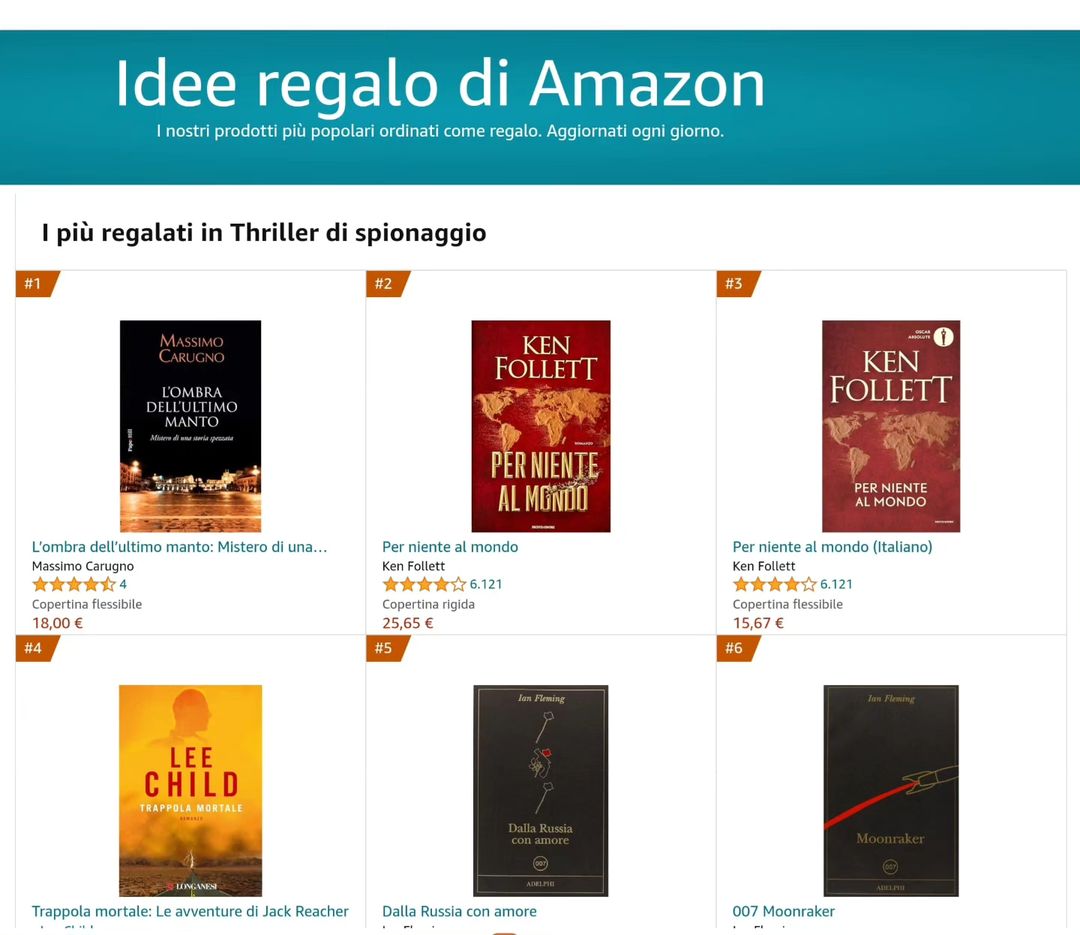Click the title link L'ombra dell'ultimo manto
Viewport: 1080px width, 935px height.
click(x=179, y=547)
